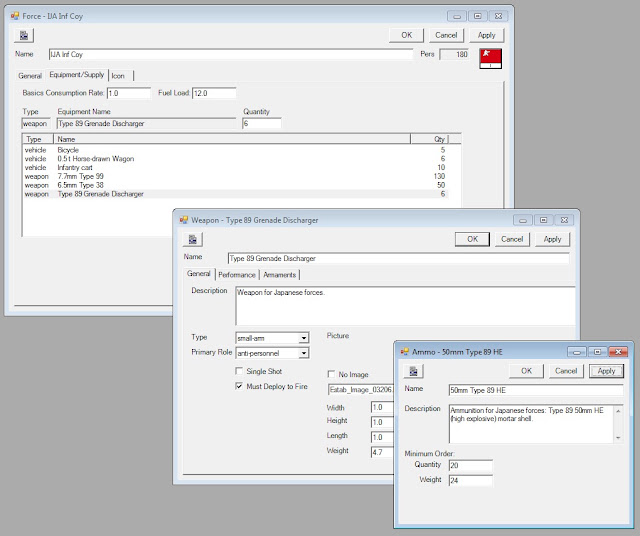This screenshot has height=536, width=640.
Task: Click the toolbar icon in the Weapon window
Action: (193, 240)
